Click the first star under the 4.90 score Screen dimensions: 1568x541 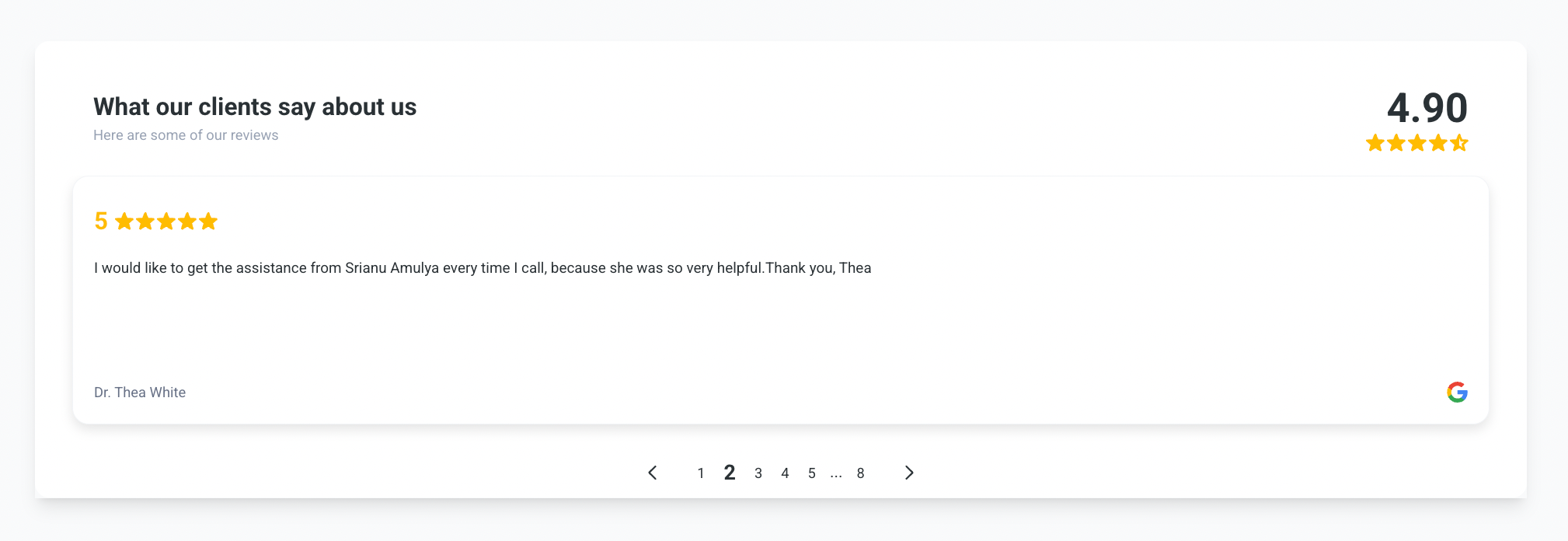point(1375,143)
